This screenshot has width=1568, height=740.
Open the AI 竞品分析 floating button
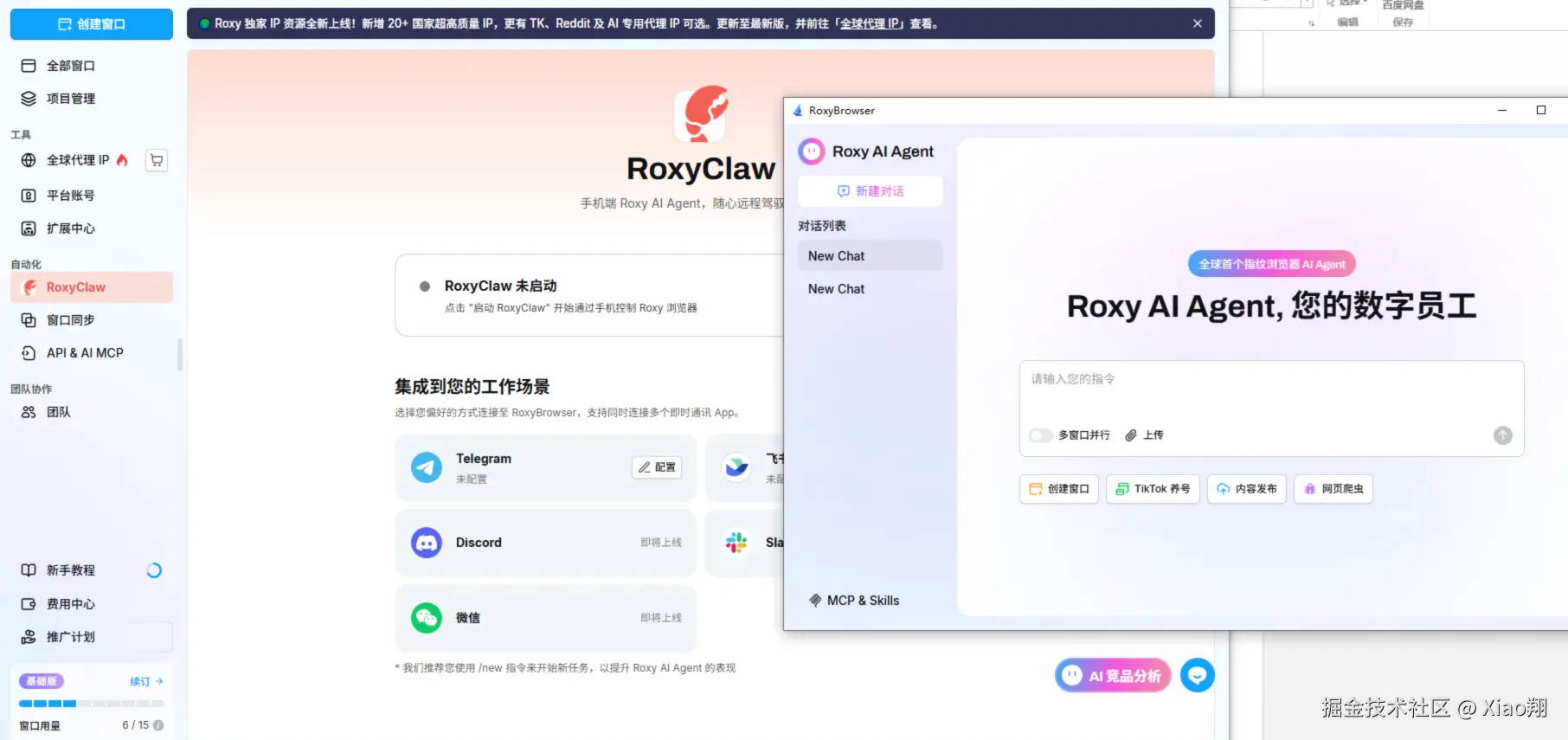tap(1113, 676)
